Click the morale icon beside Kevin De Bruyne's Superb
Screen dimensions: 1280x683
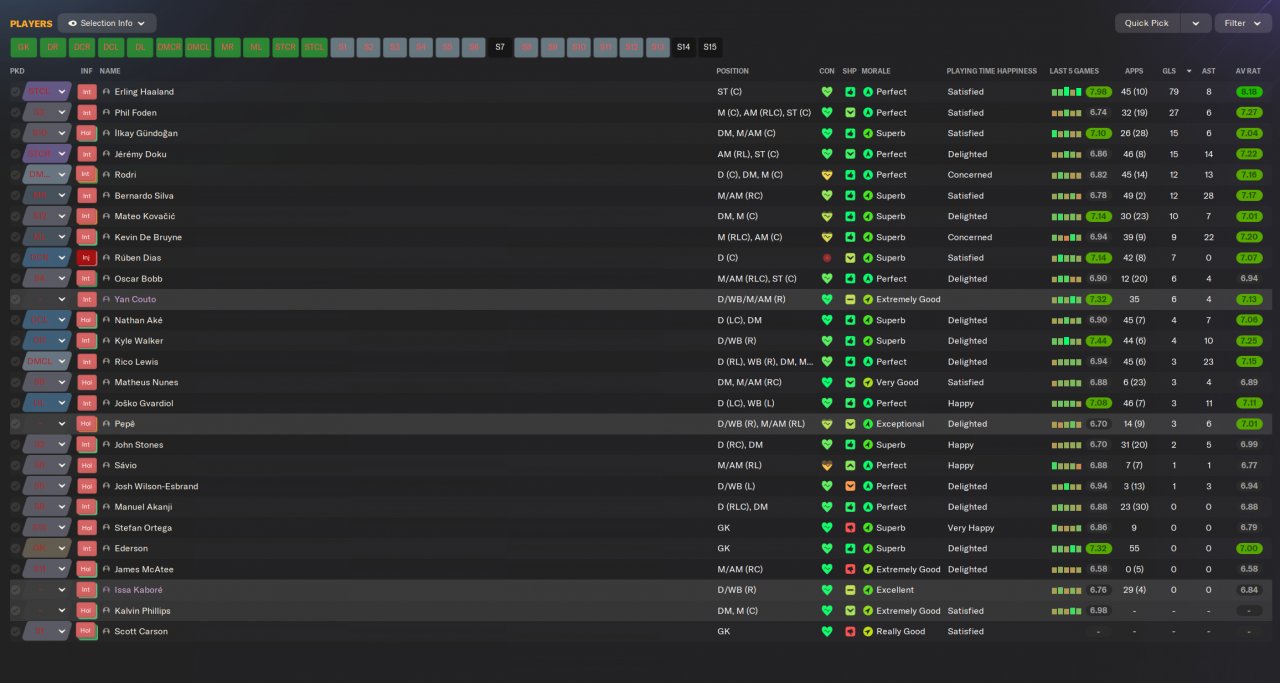pyautogui.click(x=868, y=238)
